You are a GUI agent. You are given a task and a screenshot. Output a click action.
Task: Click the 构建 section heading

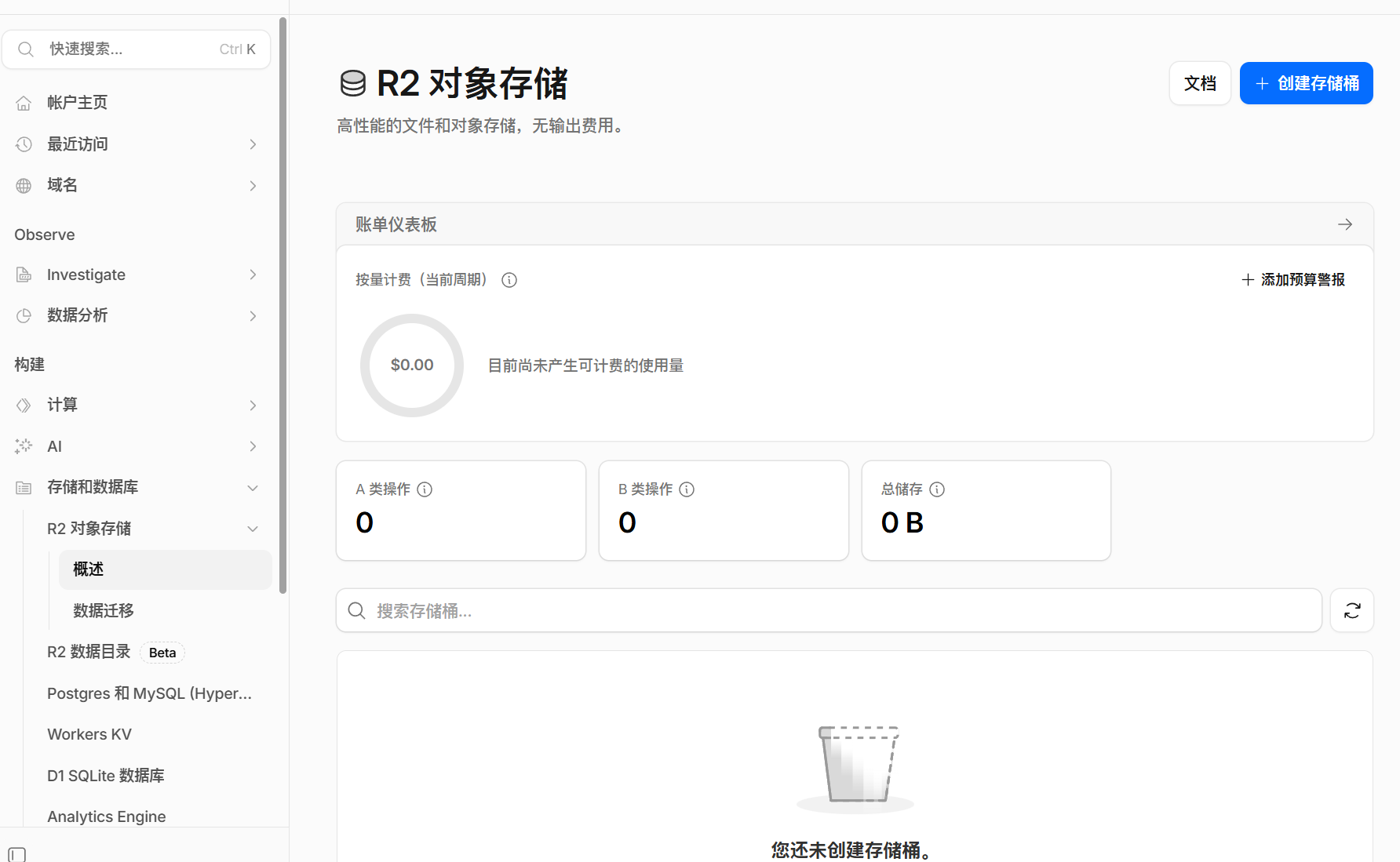[30, 365]
